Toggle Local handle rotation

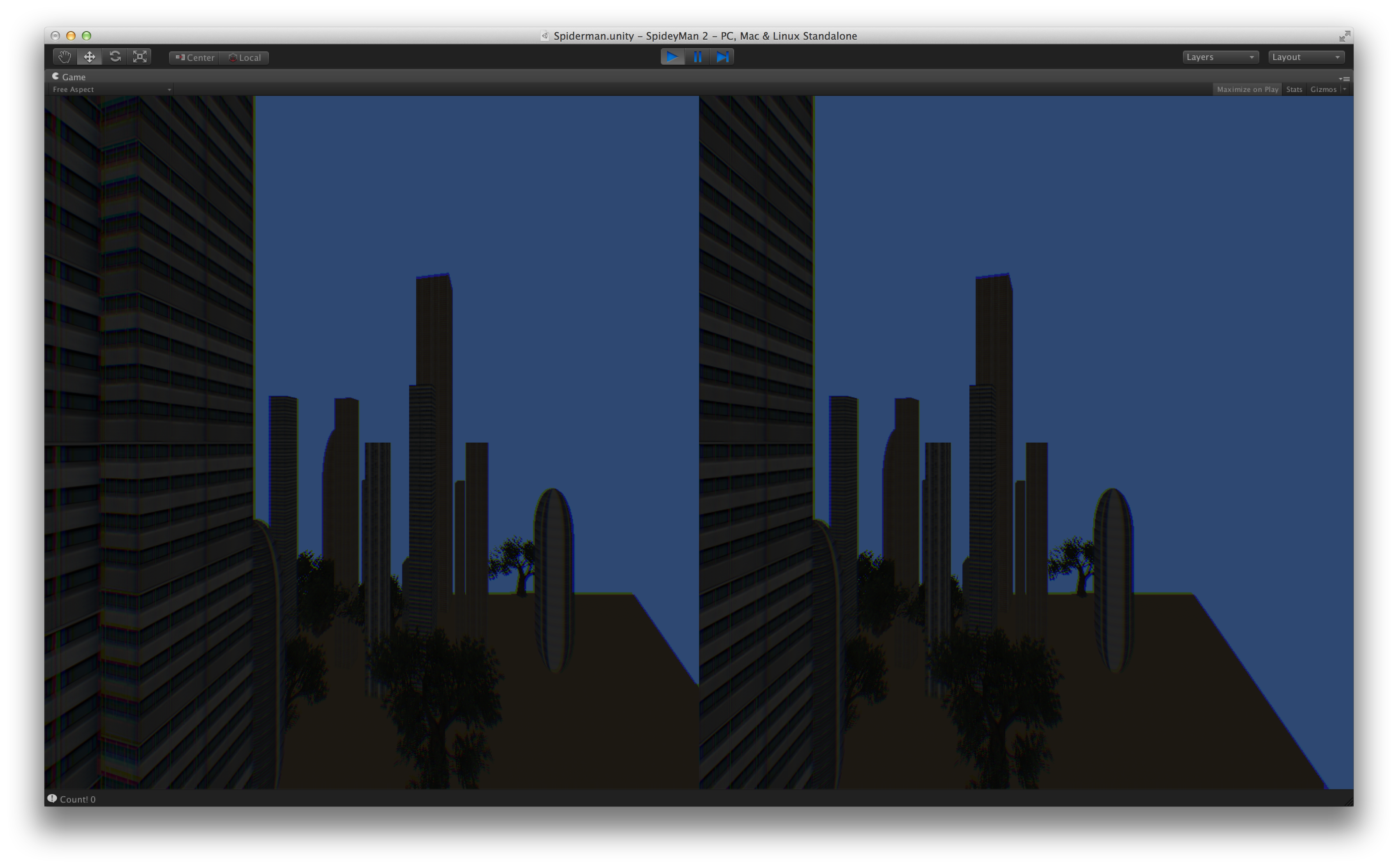pos(245,57)
